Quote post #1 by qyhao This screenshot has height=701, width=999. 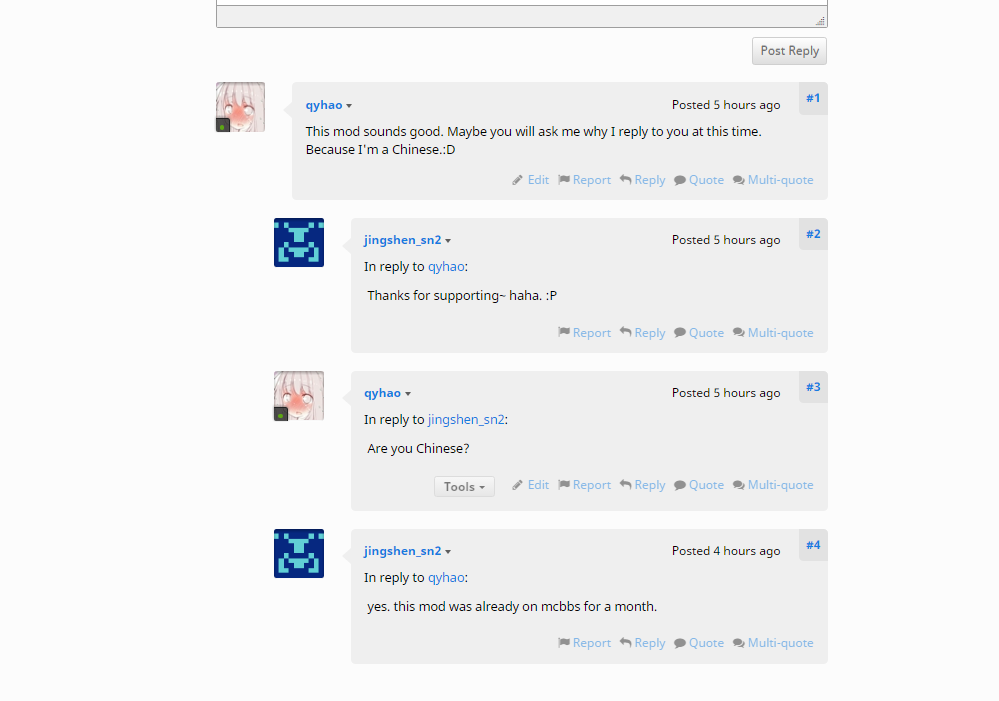(x=699, y=180)
